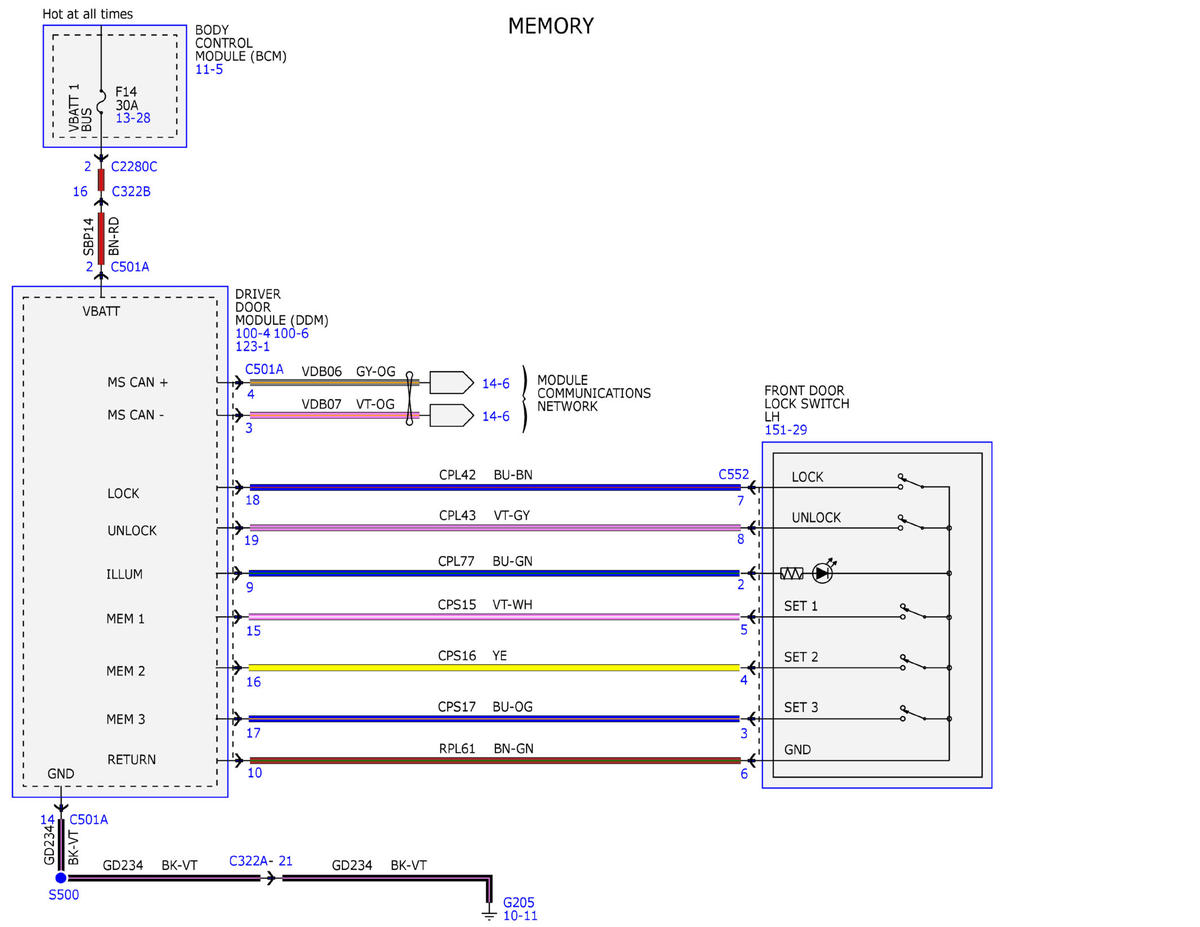Click the 10-11 ground reference link
This screenshot has height=927, width=1200.
[520, 915]
